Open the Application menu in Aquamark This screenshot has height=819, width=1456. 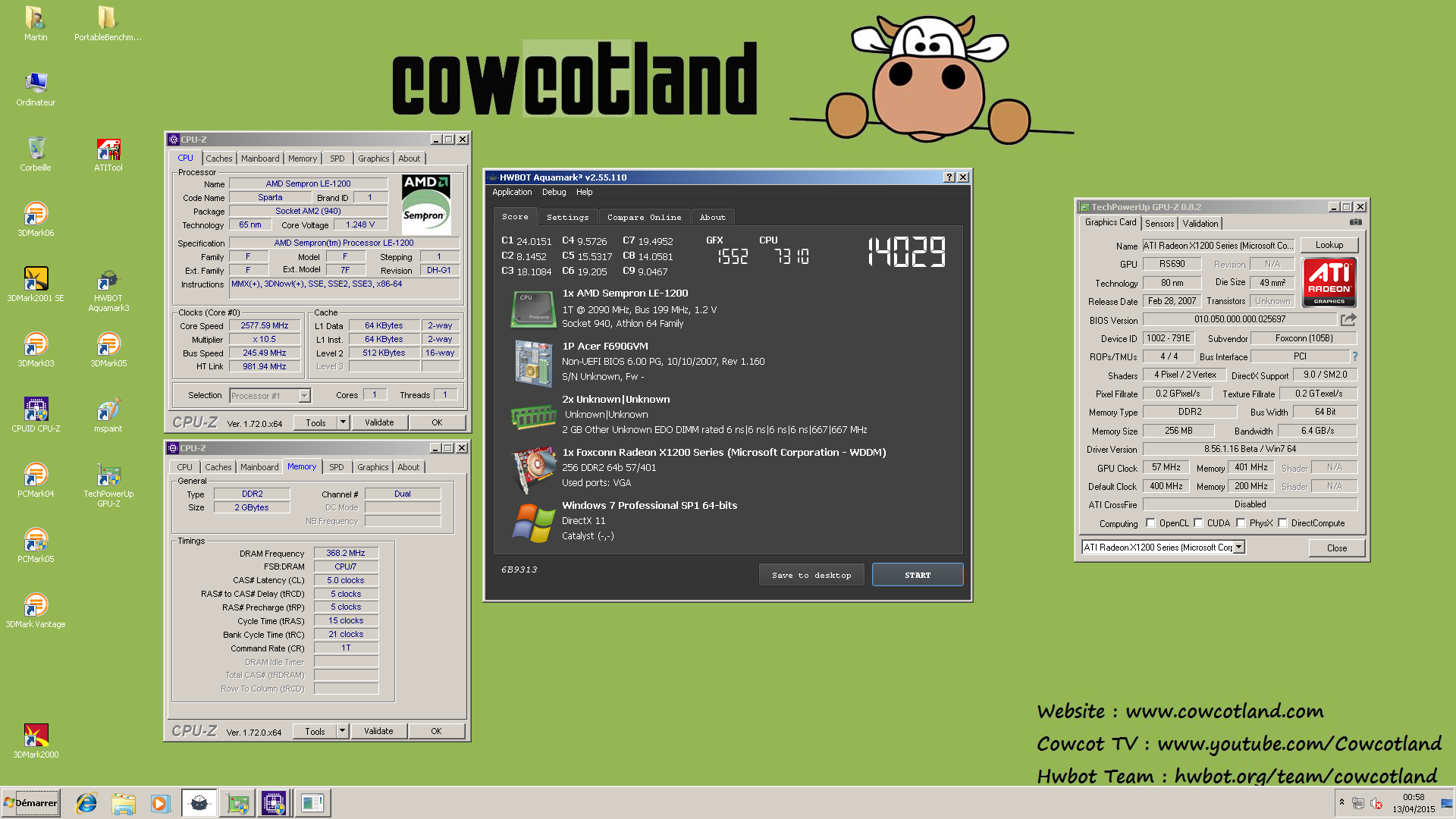512,193
